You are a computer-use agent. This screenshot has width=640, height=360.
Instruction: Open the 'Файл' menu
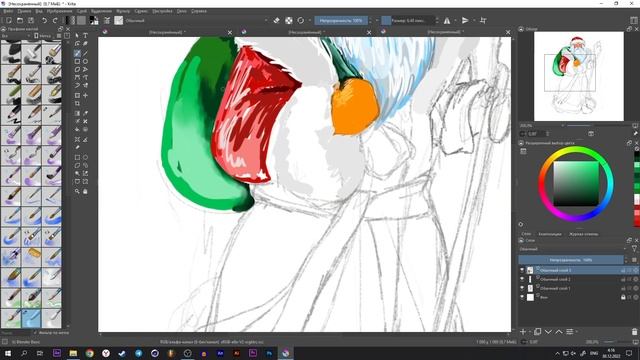coord(8,11)
